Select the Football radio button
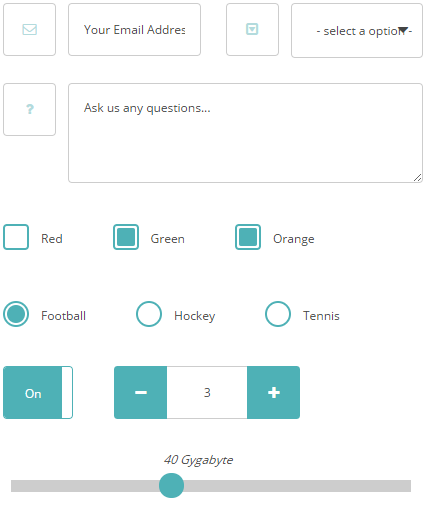The width and height of the screenshot is (425, 507). (x=16, y=314)
